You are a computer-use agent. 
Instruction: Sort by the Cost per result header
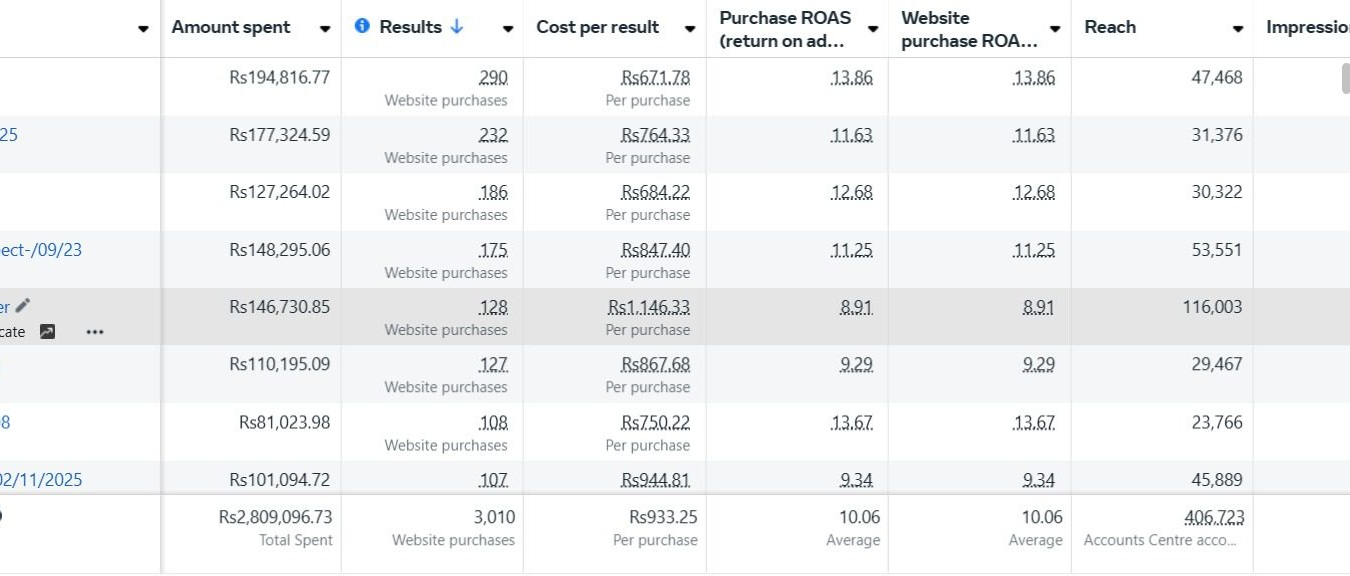coord(597,27)
